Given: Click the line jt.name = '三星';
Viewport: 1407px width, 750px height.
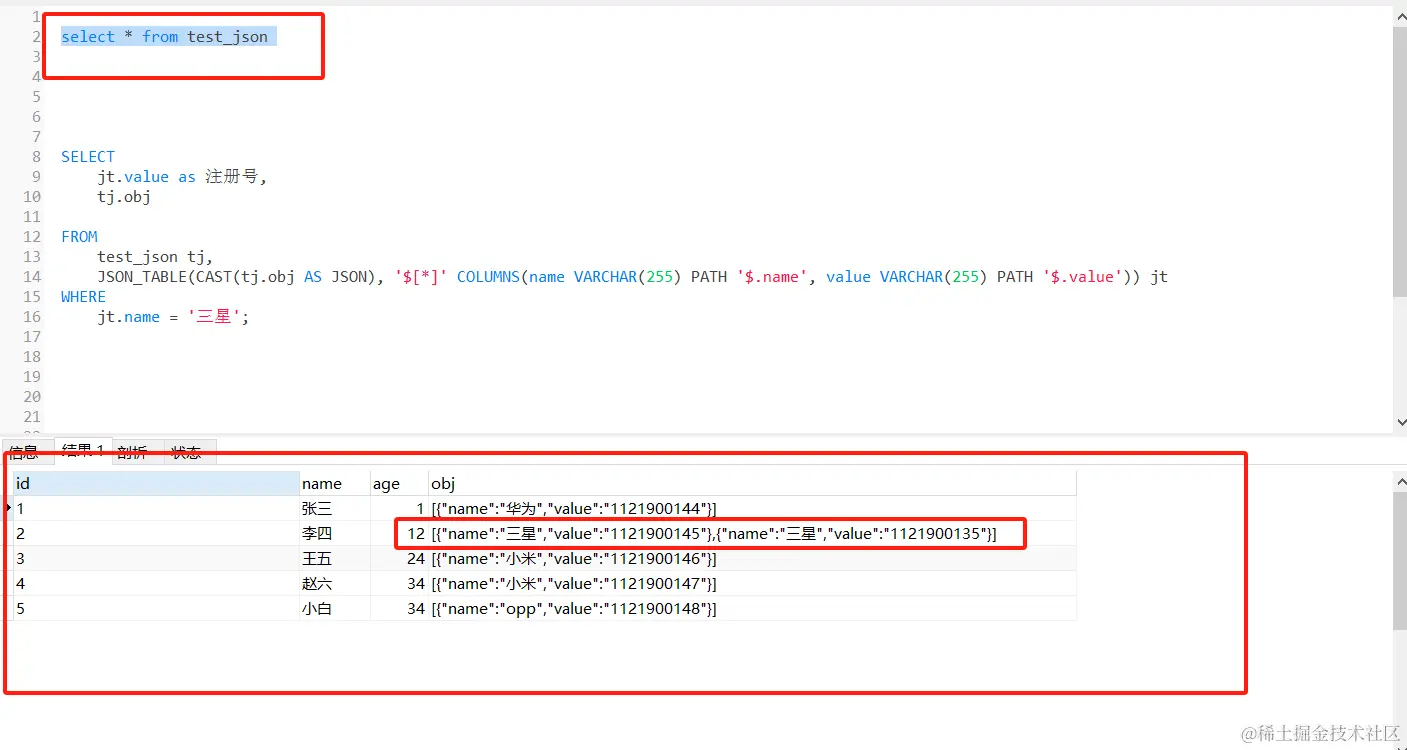Looking at the screenshot, I should [x=172, y=317].
